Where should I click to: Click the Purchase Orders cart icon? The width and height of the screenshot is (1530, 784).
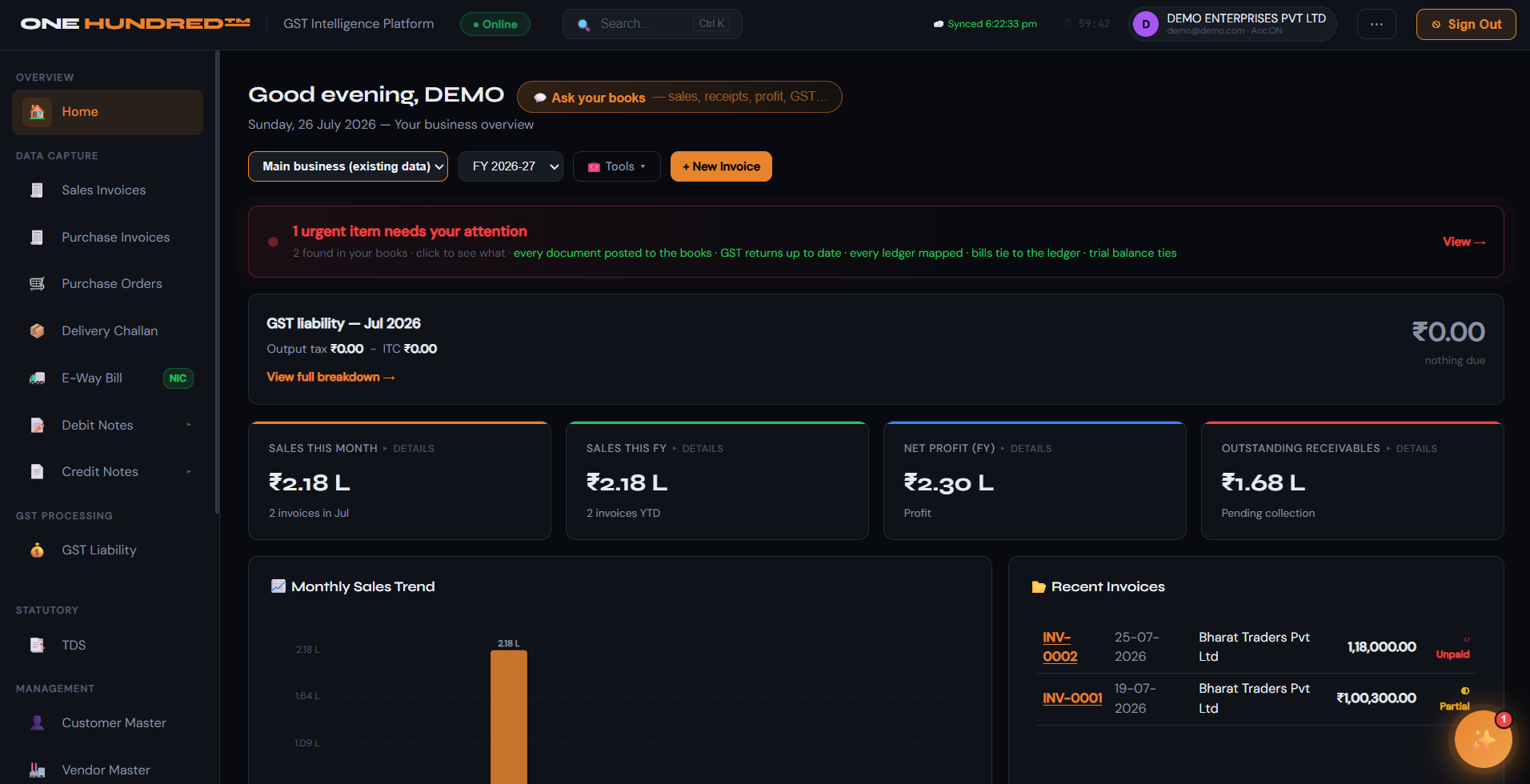(x=37, y=284)
